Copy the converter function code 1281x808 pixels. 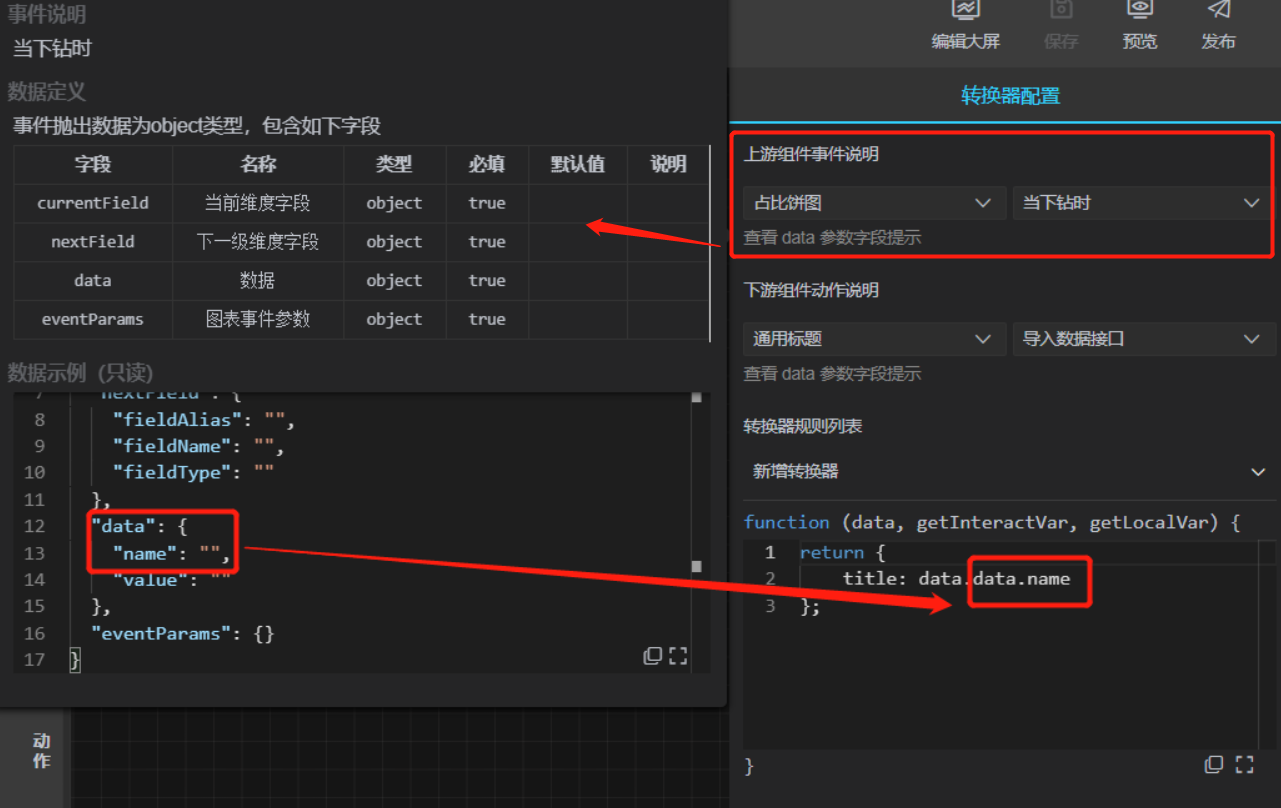pos(1214,765)
